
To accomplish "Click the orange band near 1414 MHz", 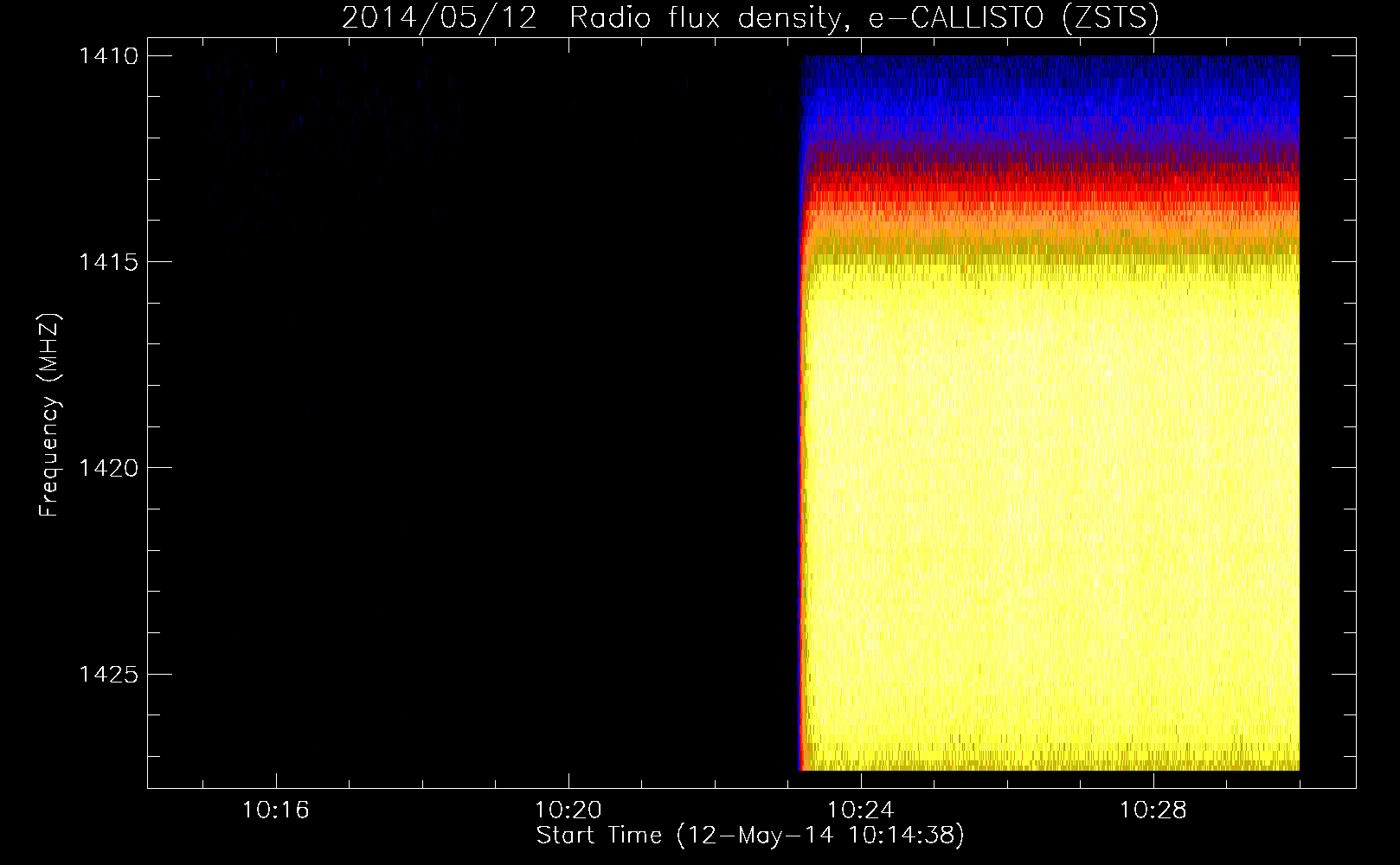I will pos(1051,225).
